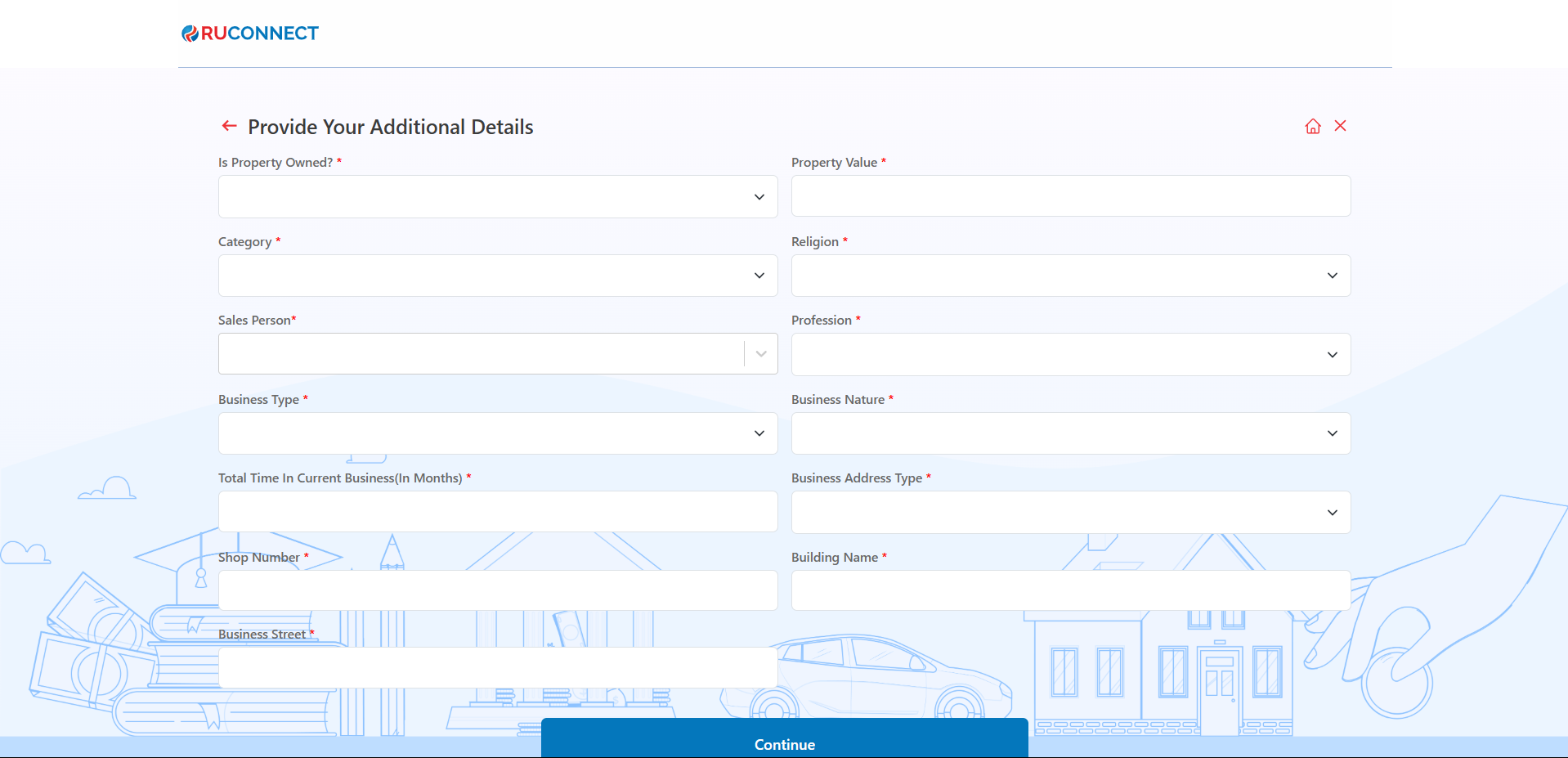Click the Property Value input field
This screenshot has width=1568, height=758.
(1070, 196)
